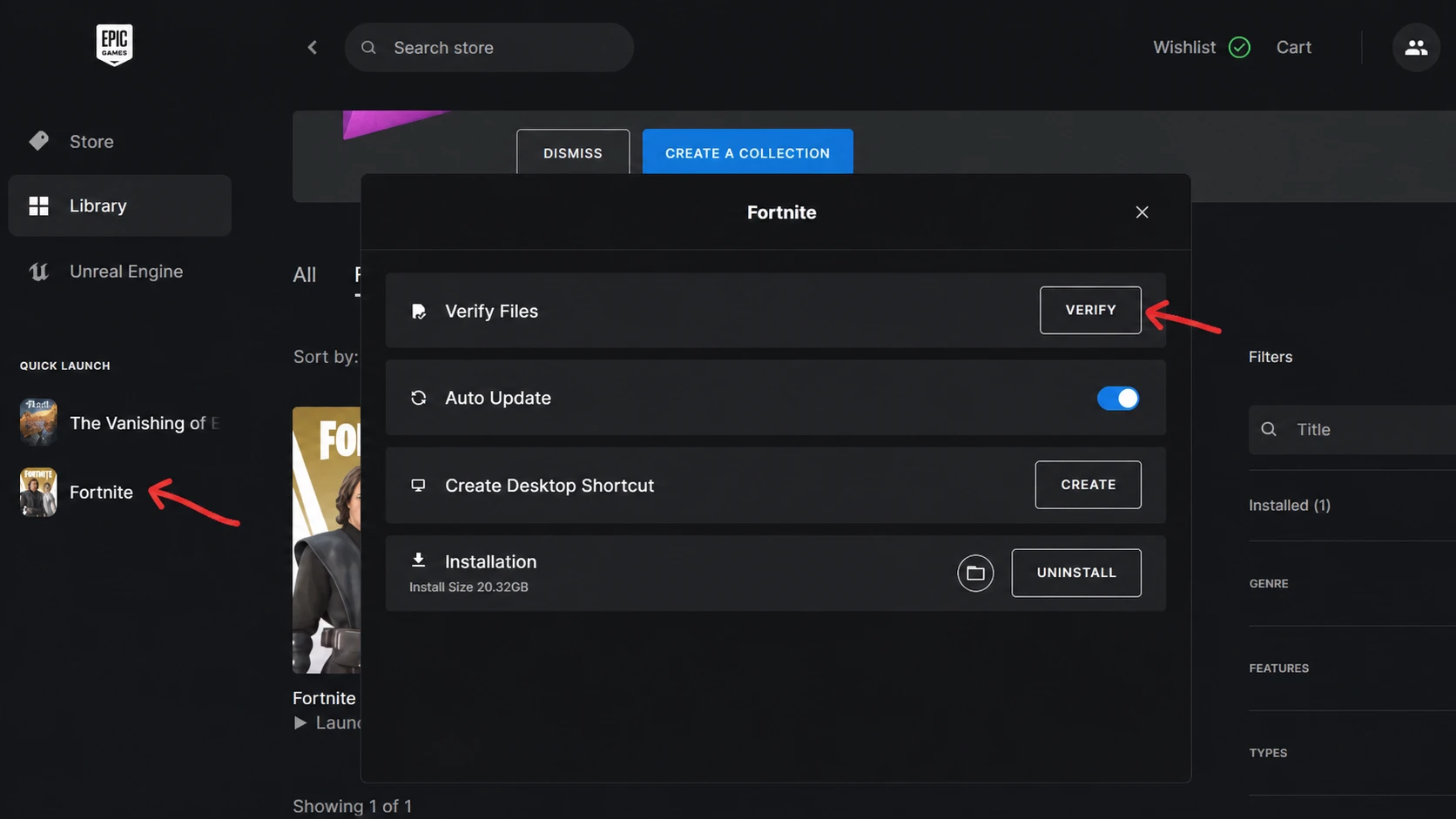Click the search magnifier in Search store
The image size is (1456, 819).
pyautogui.click(x=368, y=48)
